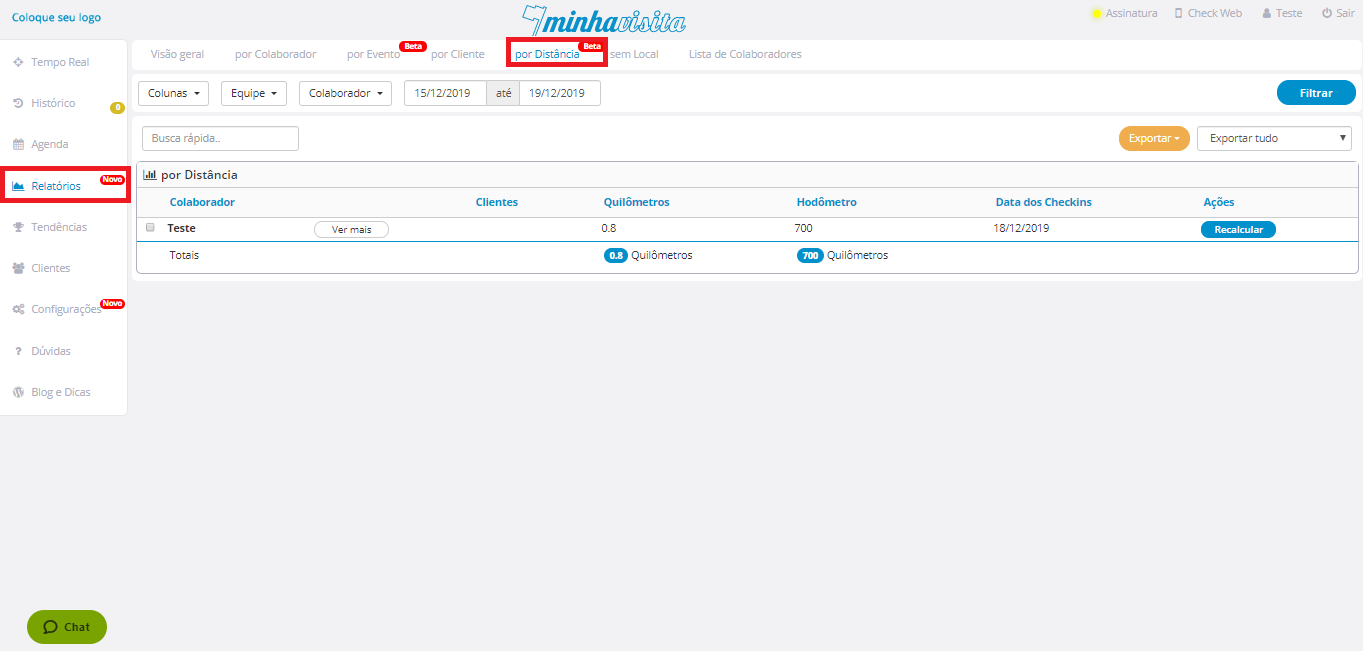Open the green Chat widget
The height and width of the screenshot is (652, 1363).
67,627
